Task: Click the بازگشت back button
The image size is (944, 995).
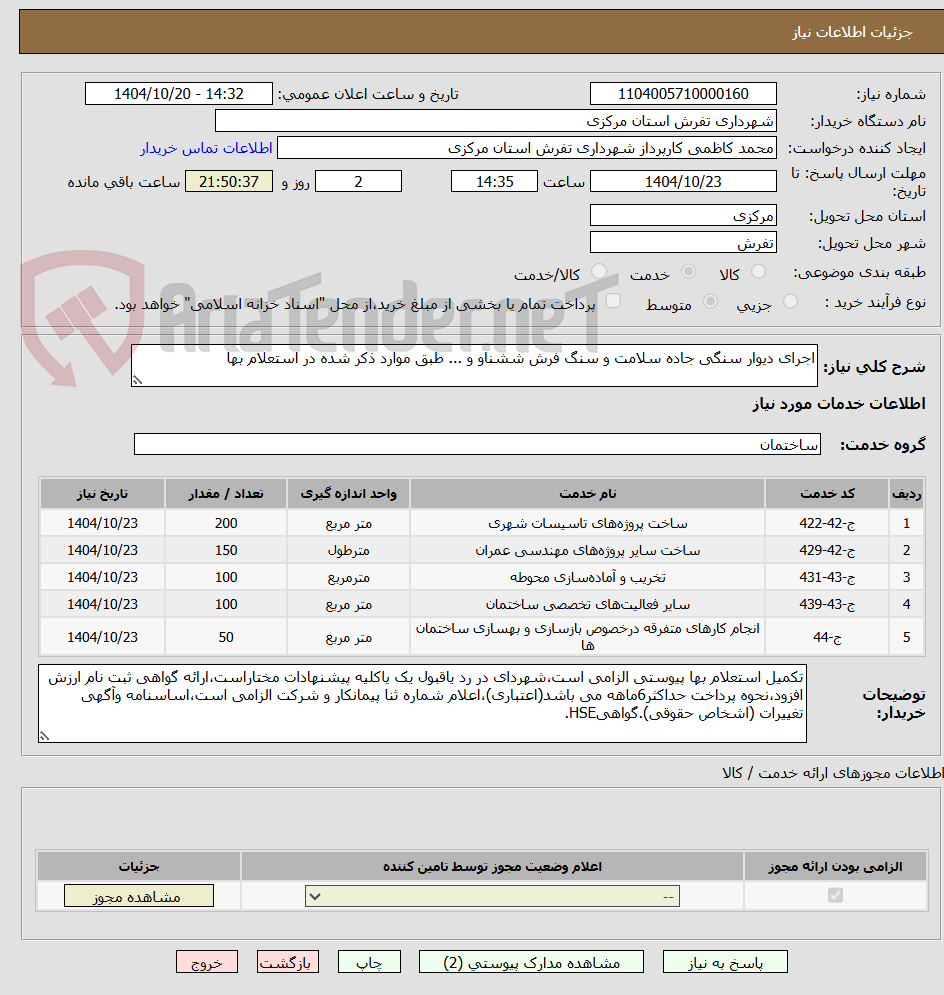Action: (x=288, y=962)
